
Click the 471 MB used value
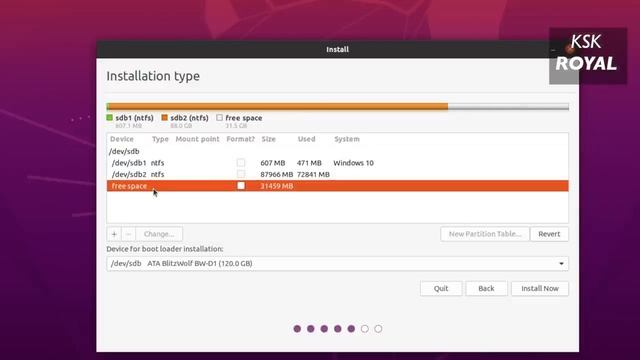click(309, 163)
